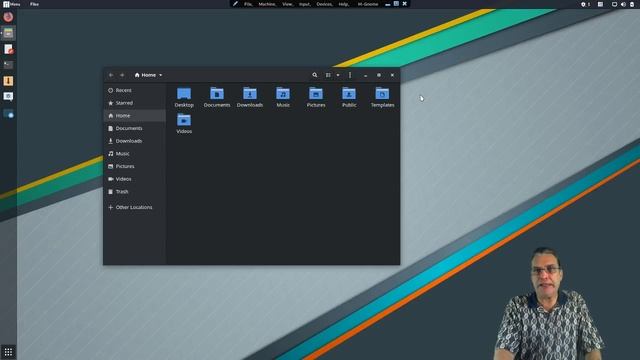The height and width of the screenshot is (360, 640).
Task: Show all applications grid button
Action: pos(8,352)
